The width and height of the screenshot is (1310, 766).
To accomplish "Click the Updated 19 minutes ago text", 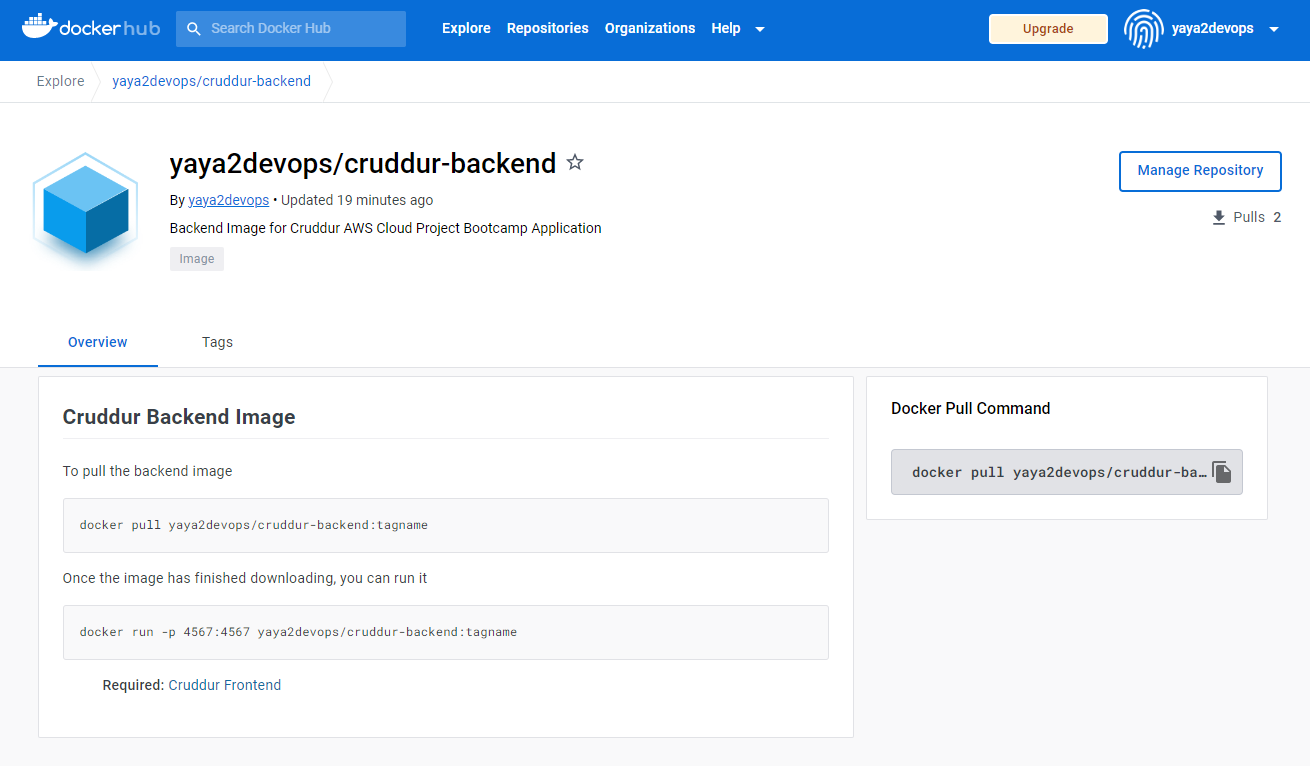I will 357,200.
